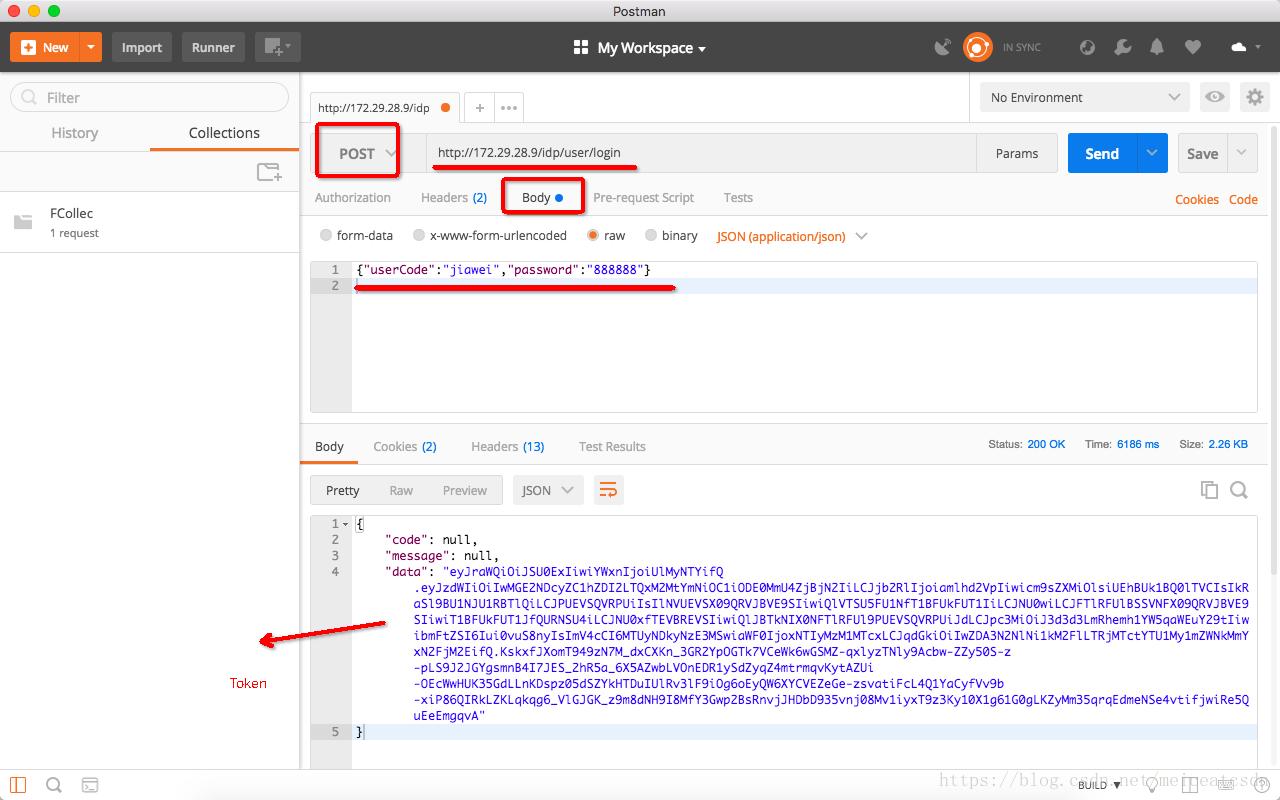Open the response Headers (13) tab
The height and width of the screenshot is (800, 1280).
pyautogui.click(x=508, y=447)
